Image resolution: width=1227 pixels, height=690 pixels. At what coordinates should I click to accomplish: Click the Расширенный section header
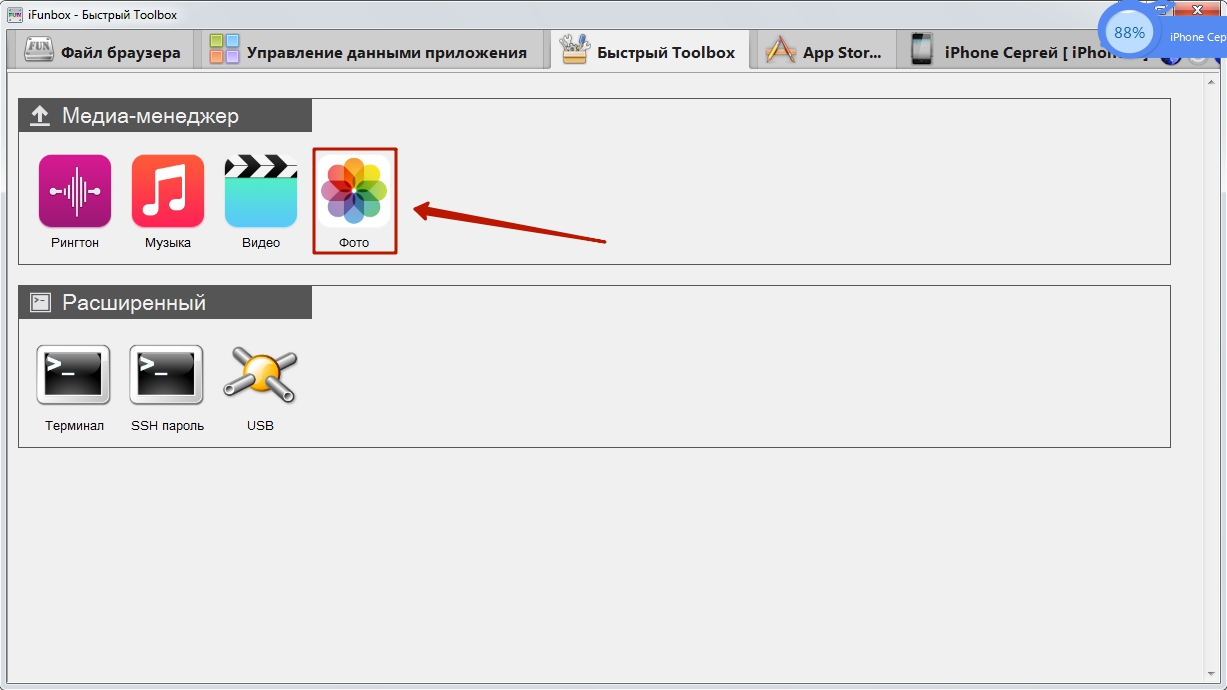pyautogui.click(x=165, y=302)
